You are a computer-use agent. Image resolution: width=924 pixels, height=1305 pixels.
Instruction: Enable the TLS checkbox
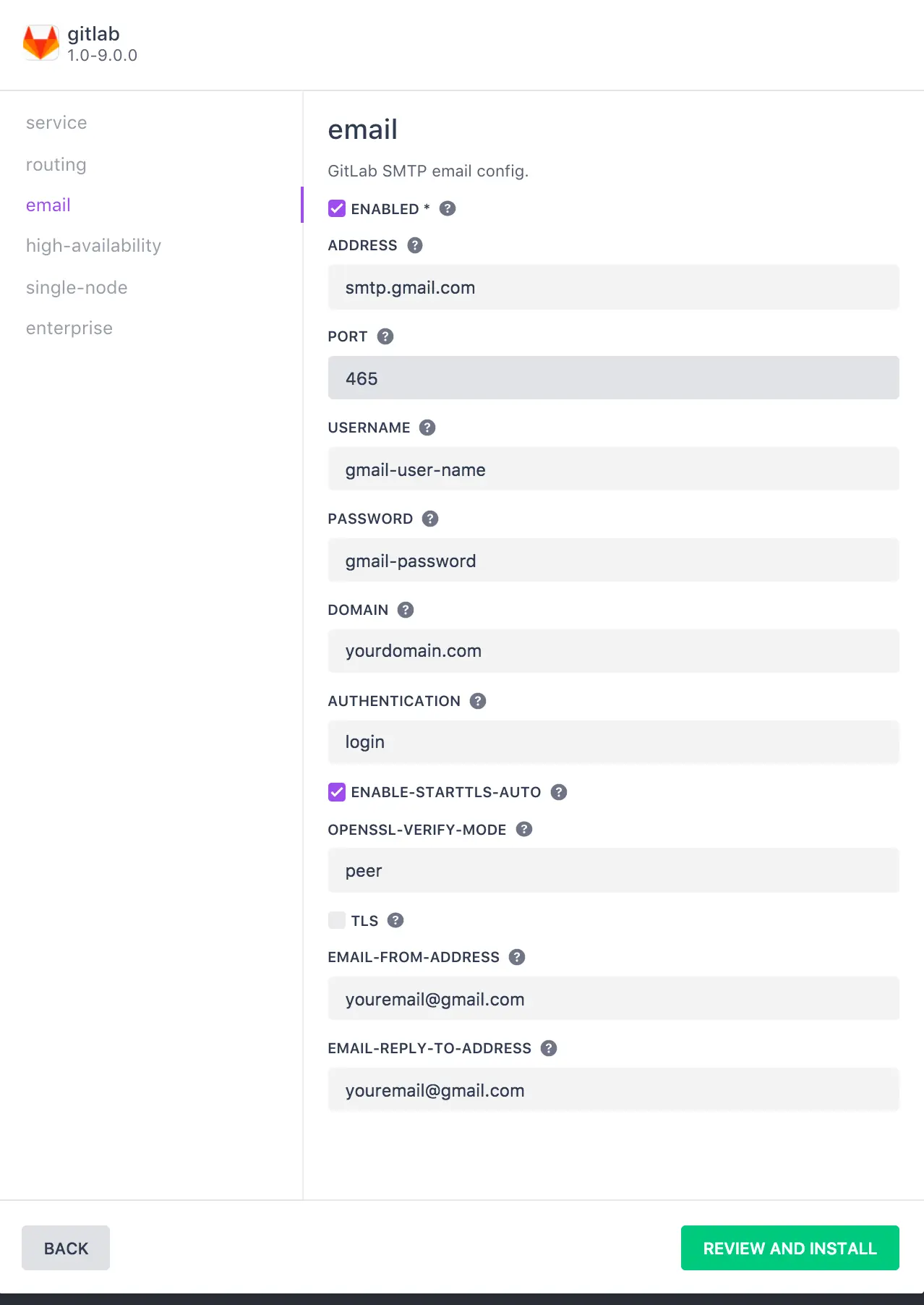point(337,920)
